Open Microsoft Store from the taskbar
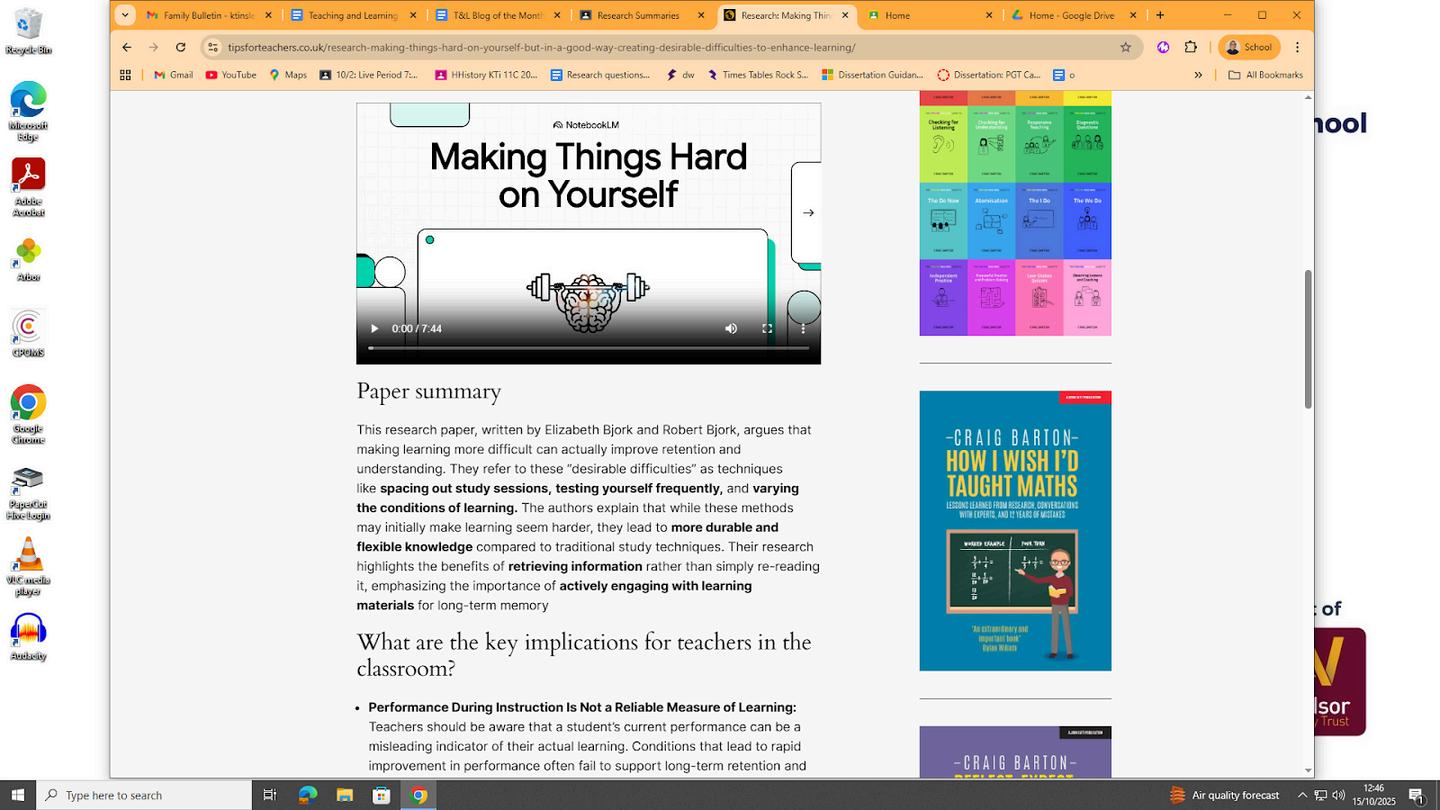Screen dimensions: 1440x810 [x=381, y=795]
